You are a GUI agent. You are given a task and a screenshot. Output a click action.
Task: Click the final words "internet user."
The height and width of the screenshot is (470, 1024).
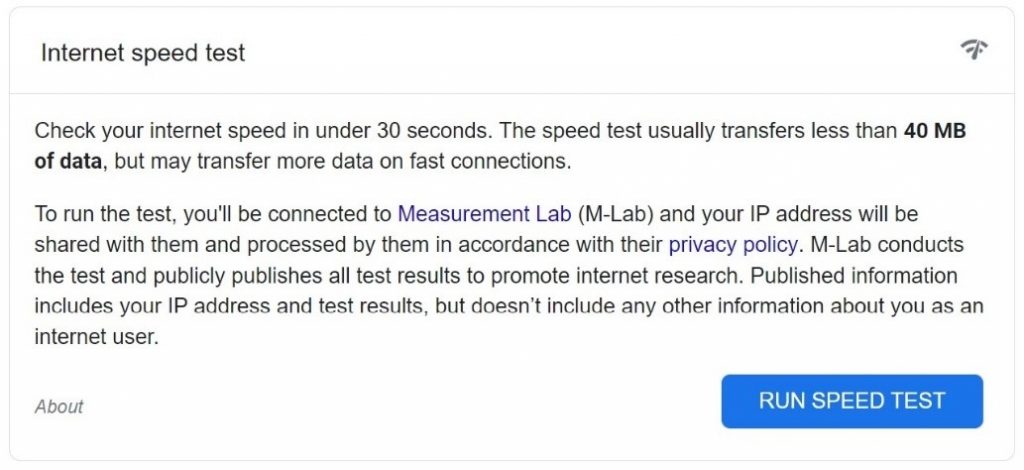96,338
